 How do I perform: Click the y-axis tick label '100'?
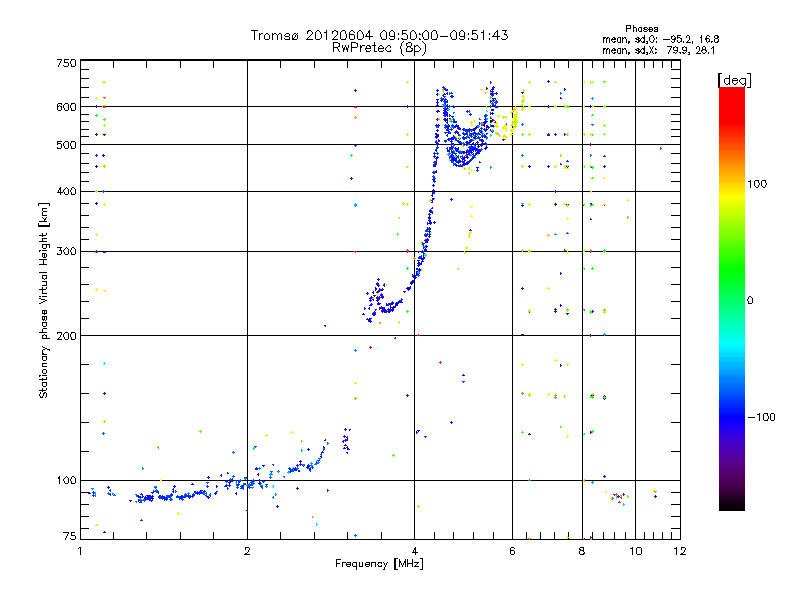coord(66,480)
